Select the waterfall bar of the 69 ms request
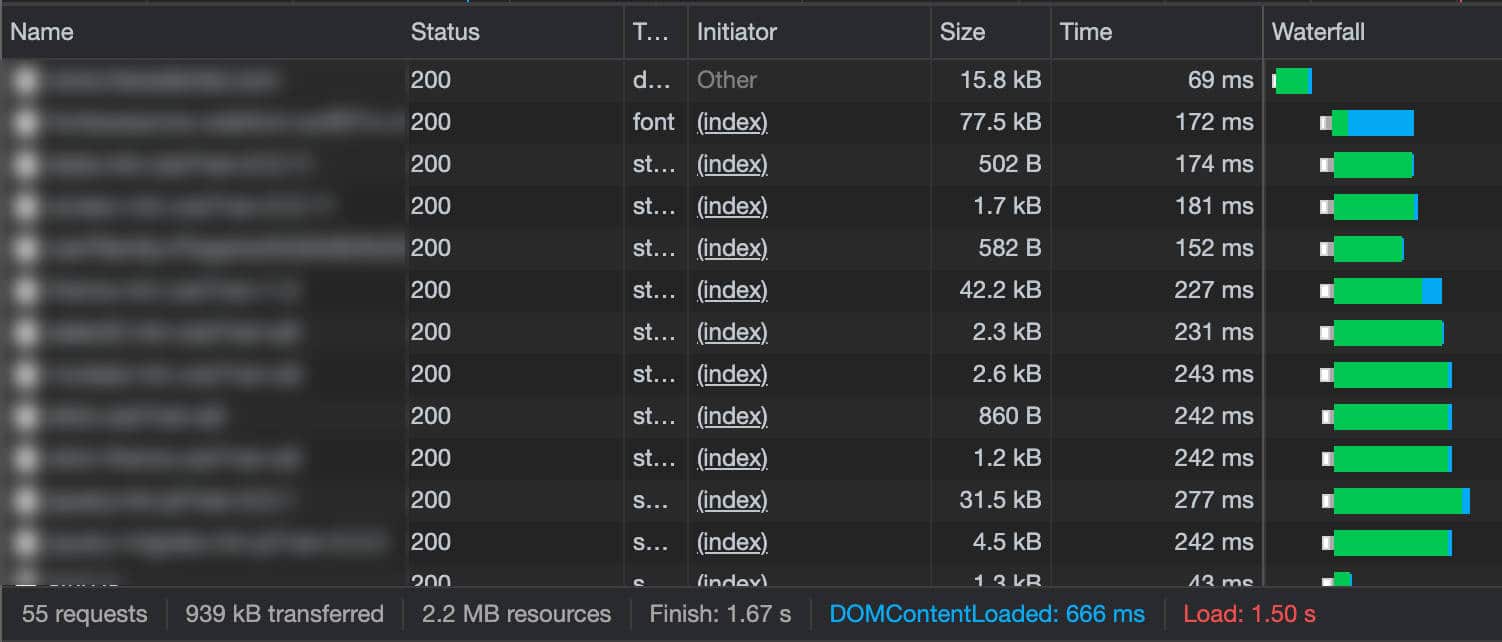Viewport: 1502px width, 642px height. [1293, 81]
